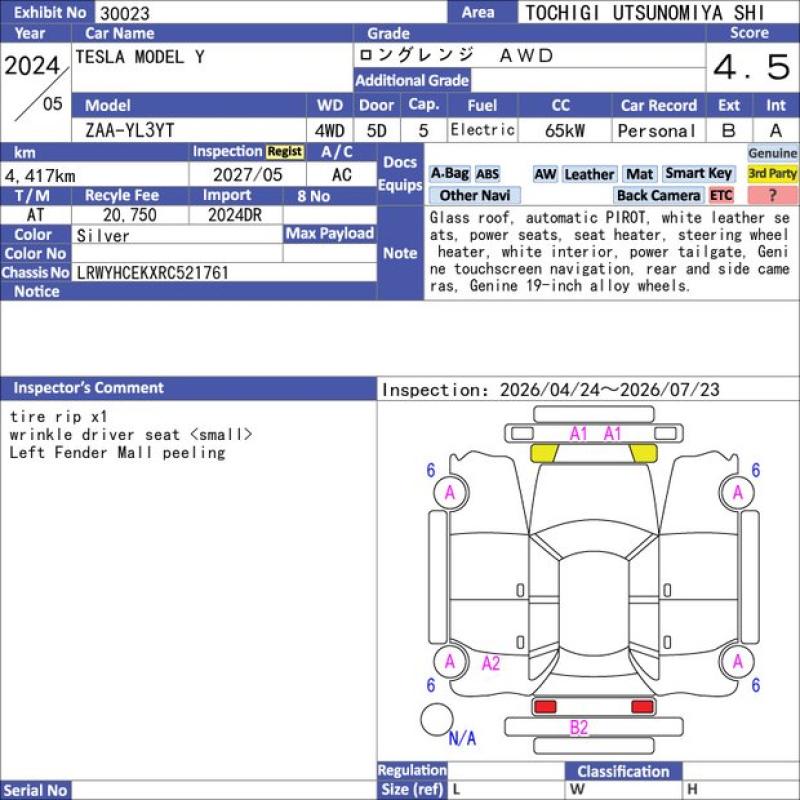Click the B2 rear bumper damage mark
Image resolution: width=800 pixels, height=800 pixels.
pos(579,728)
